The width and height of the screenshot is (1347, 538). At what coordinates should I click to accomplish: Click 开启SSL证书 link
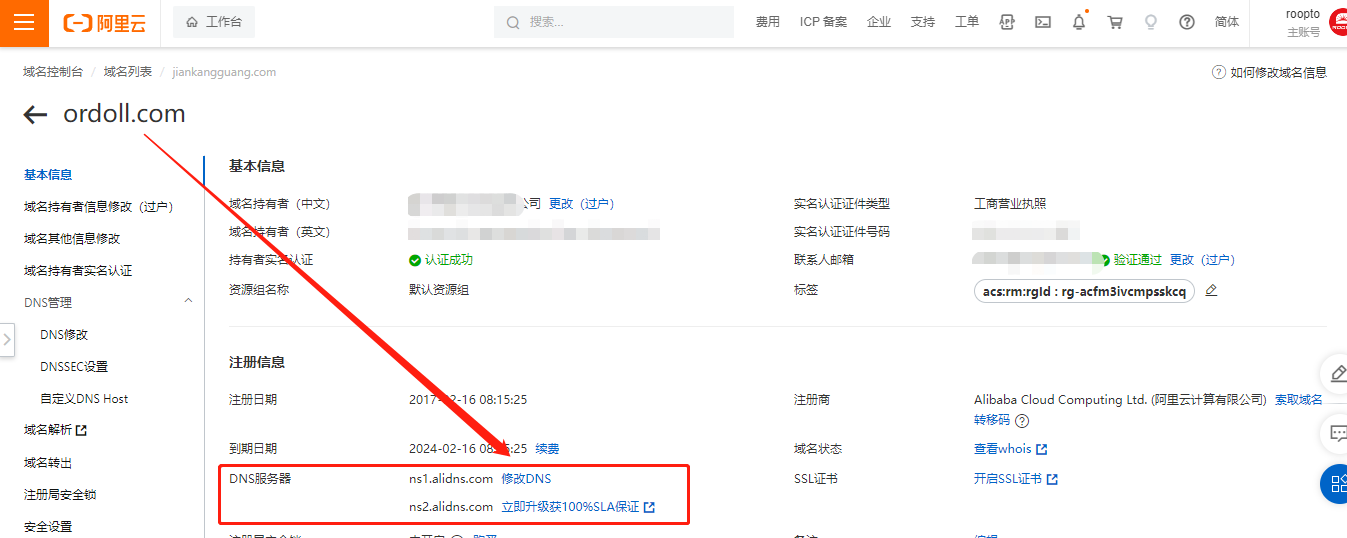tap(1015, 478)
